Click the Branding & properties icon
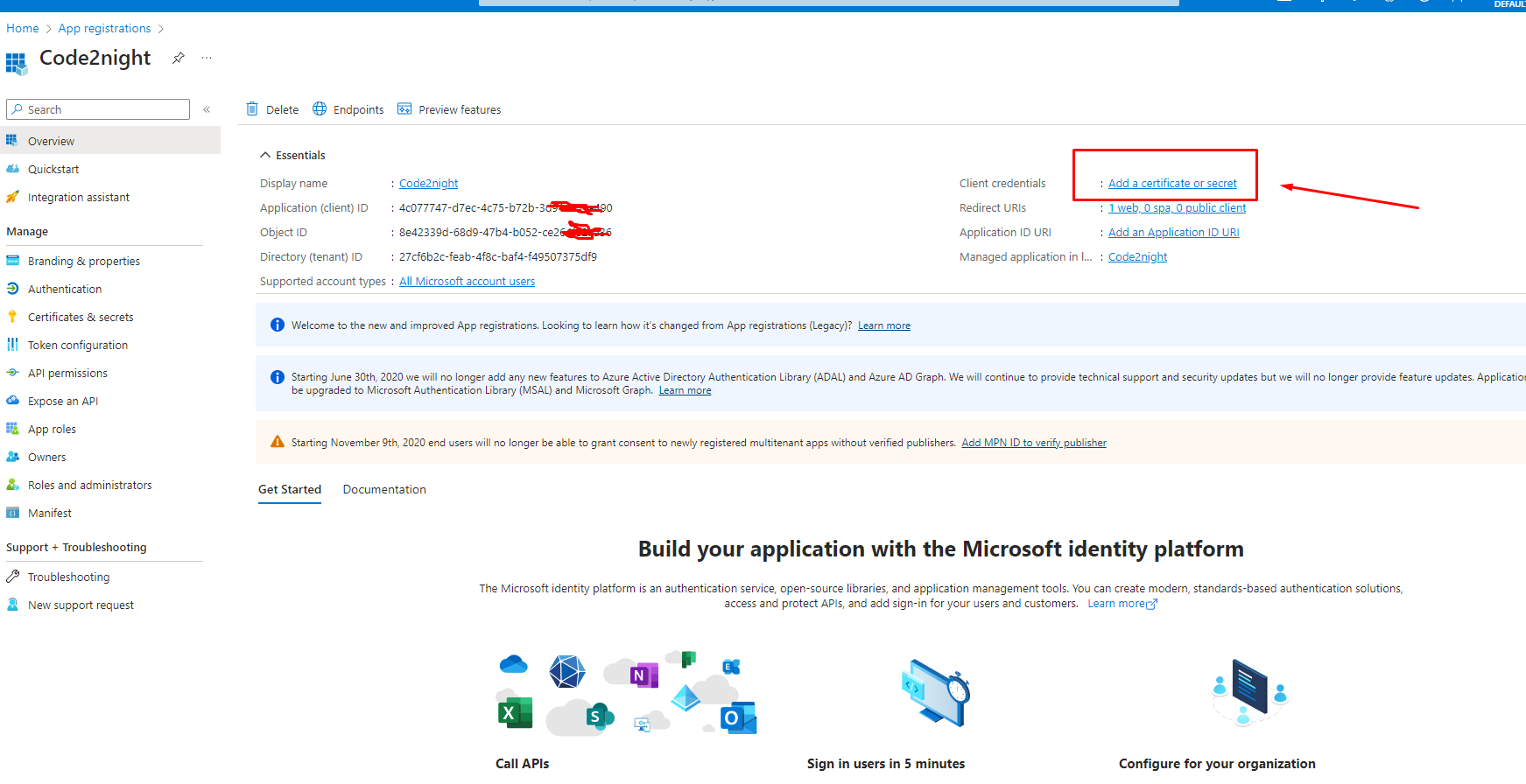This screenshot has height=784, width=1526. [x=12, y=261]
